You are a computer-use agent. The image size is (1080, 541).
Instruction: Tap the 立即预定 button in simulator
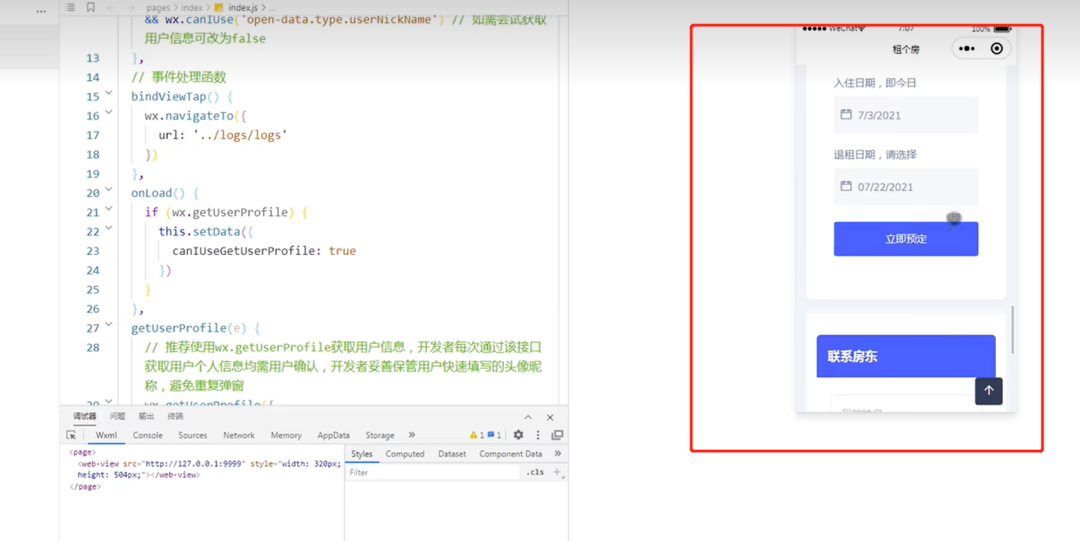click(x=906, y=238)
